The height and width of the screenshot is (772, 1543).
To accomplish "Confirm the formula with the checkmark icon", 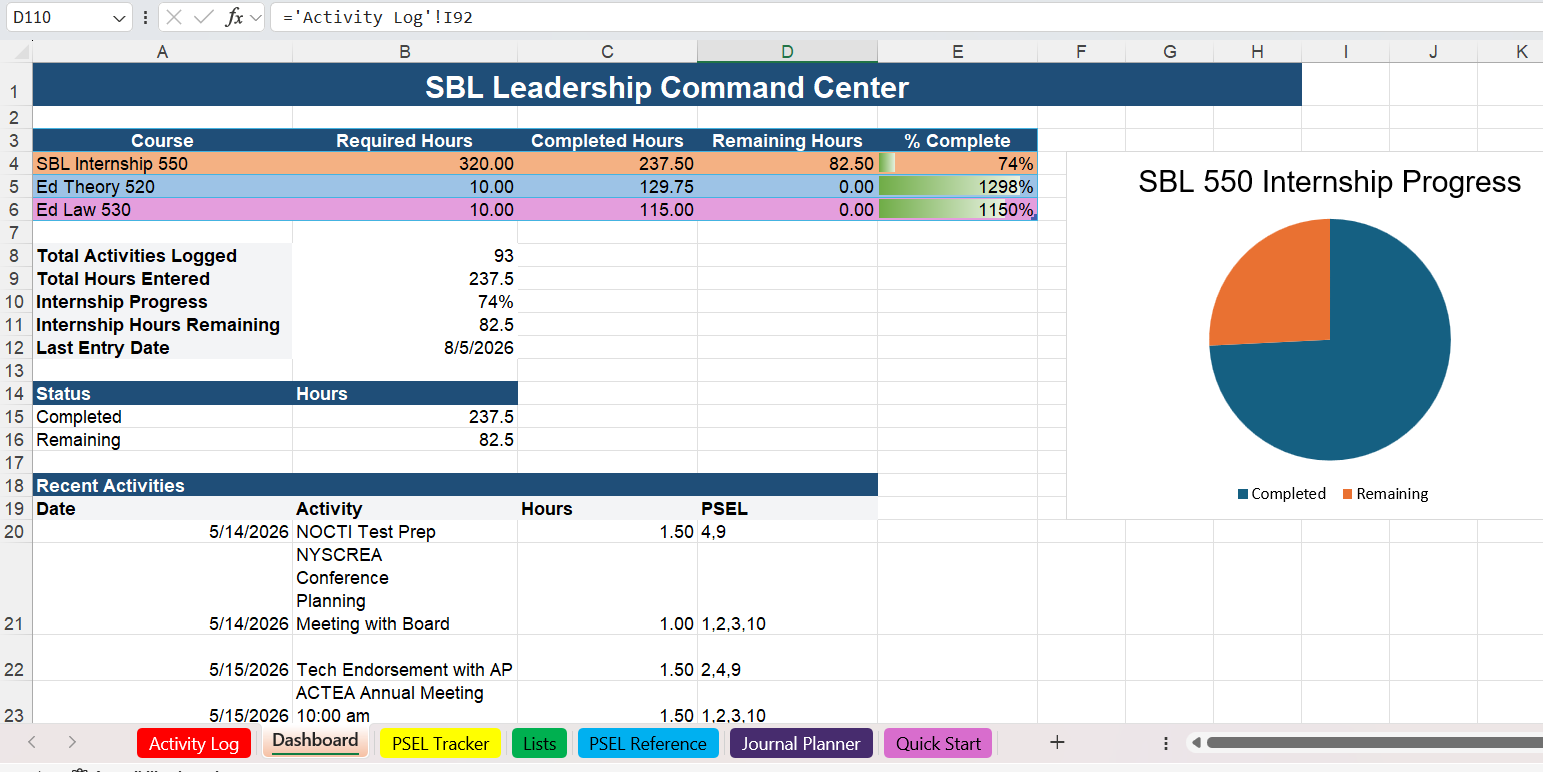I will [x=204, y=17].
